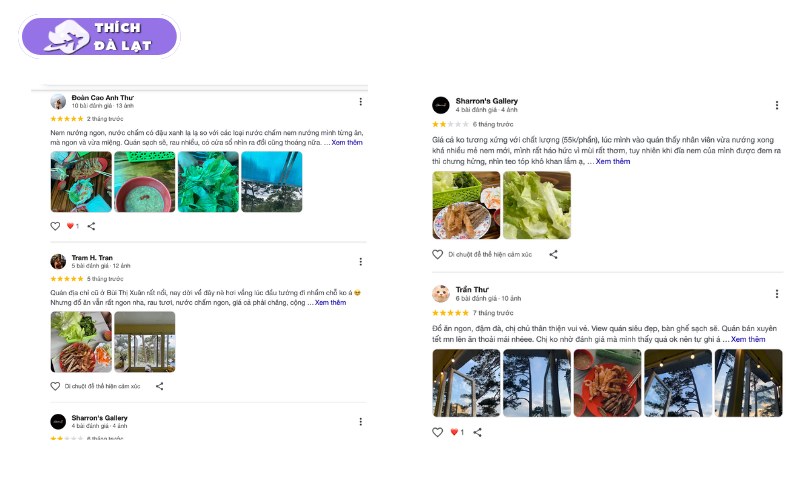Image resolution: width=800 pixels, height=500 pixels.
Task: Toggle the heart reaction on Trần Thư's review
Action: click(x=437, y=432)
